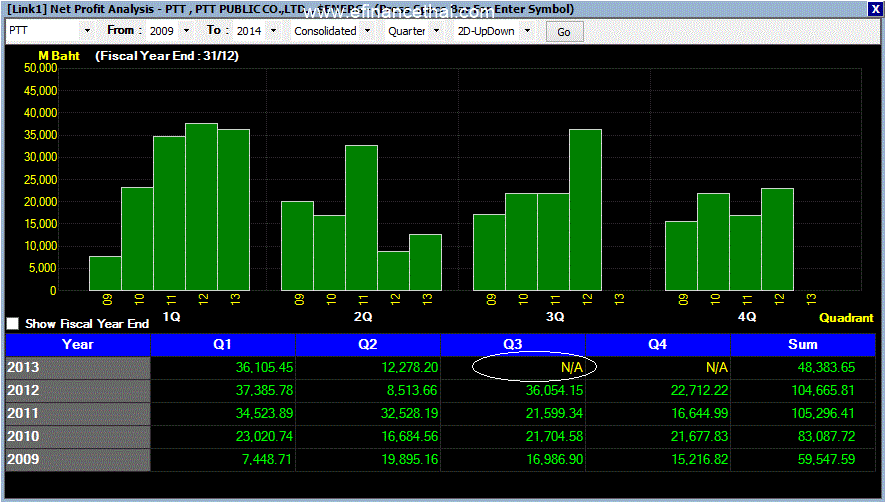Select the 2010 year row label
Image resolution: width=886 pixels, height=503 pixels.
pos(78,437)
